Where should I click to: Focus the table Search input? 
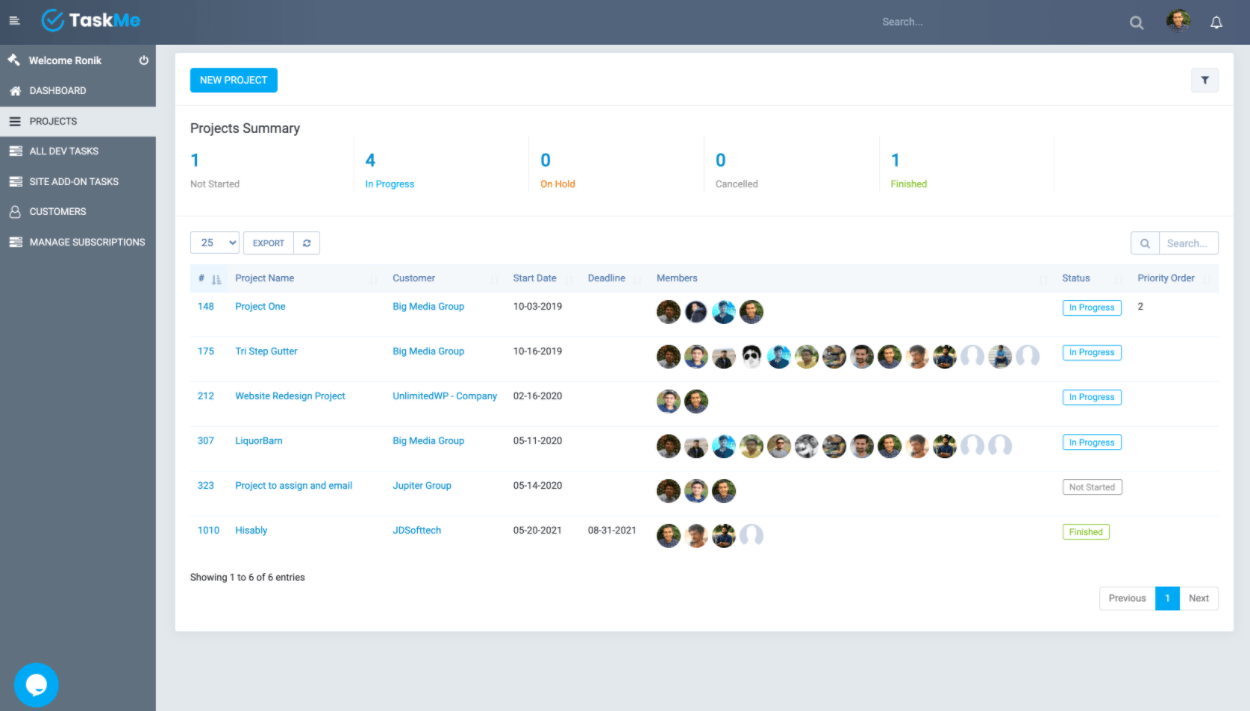click(x=1189, y=243)
